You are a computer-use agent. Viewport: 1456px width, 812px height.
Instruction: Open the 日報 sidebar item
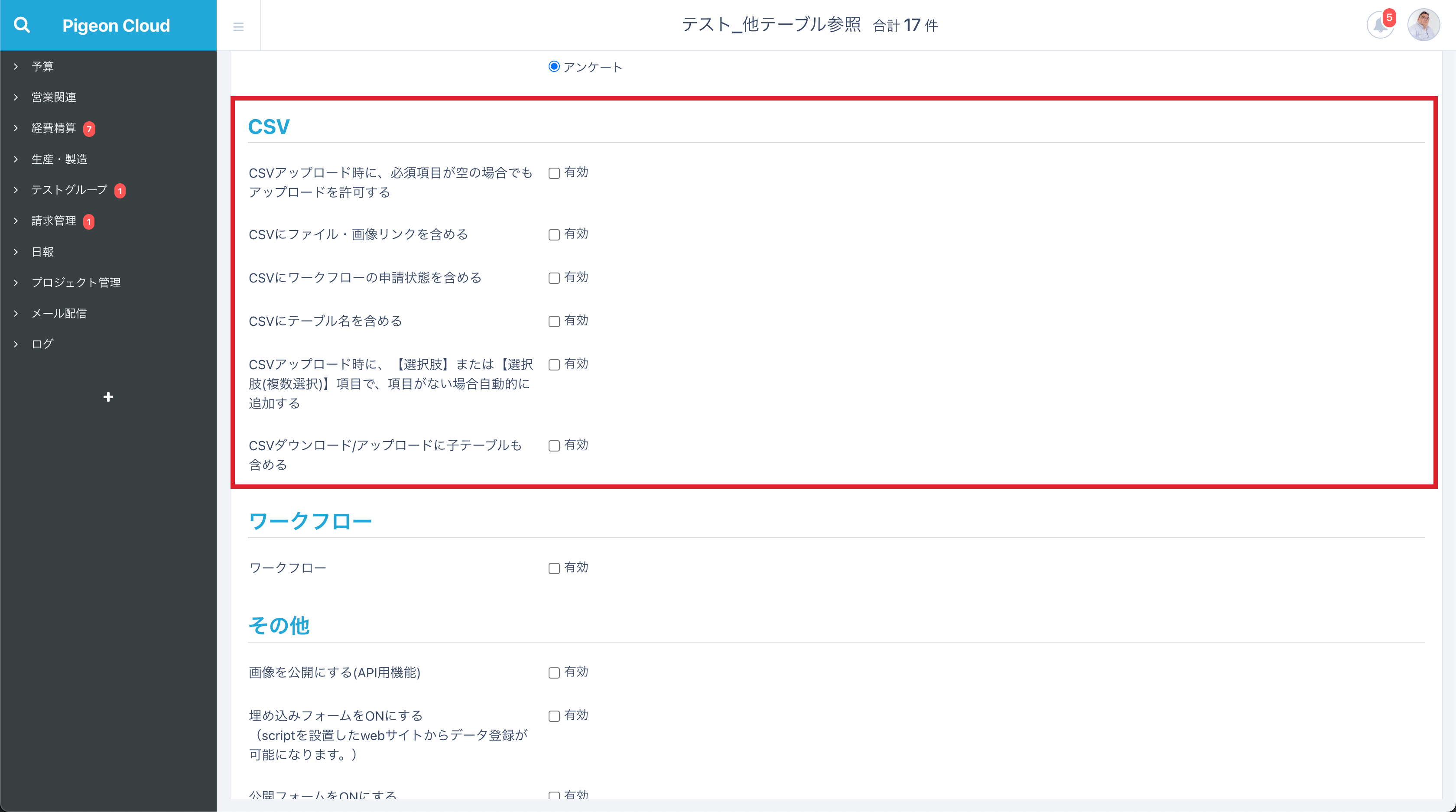[42, 252]
